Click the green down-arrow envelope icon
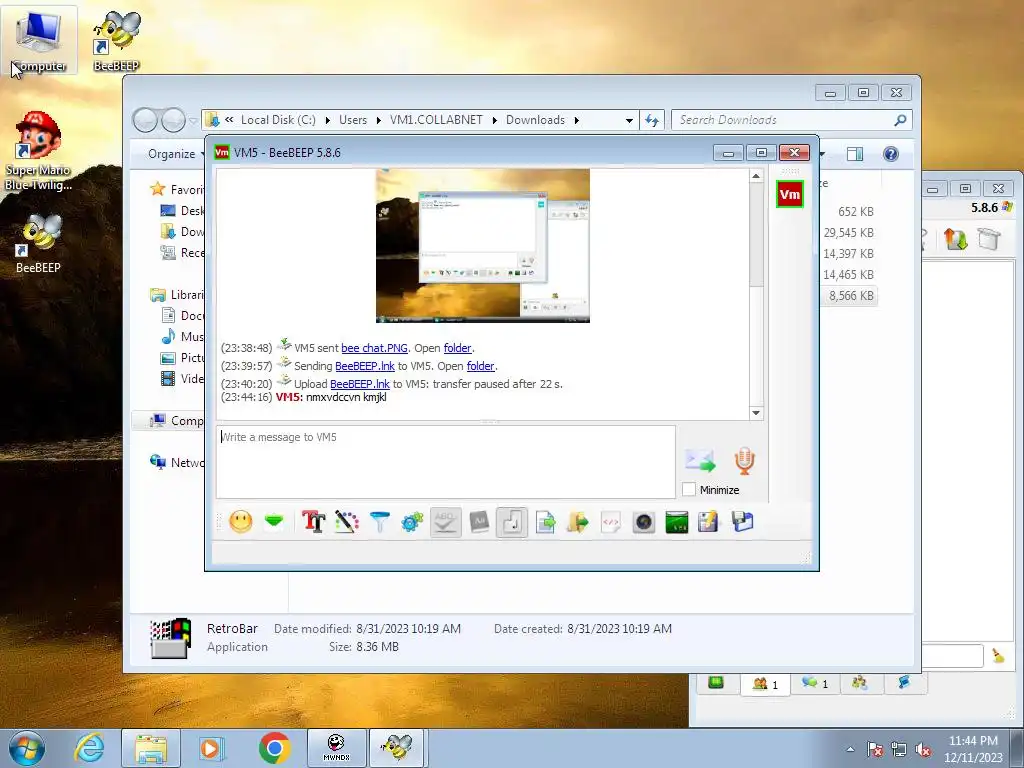 274,521
